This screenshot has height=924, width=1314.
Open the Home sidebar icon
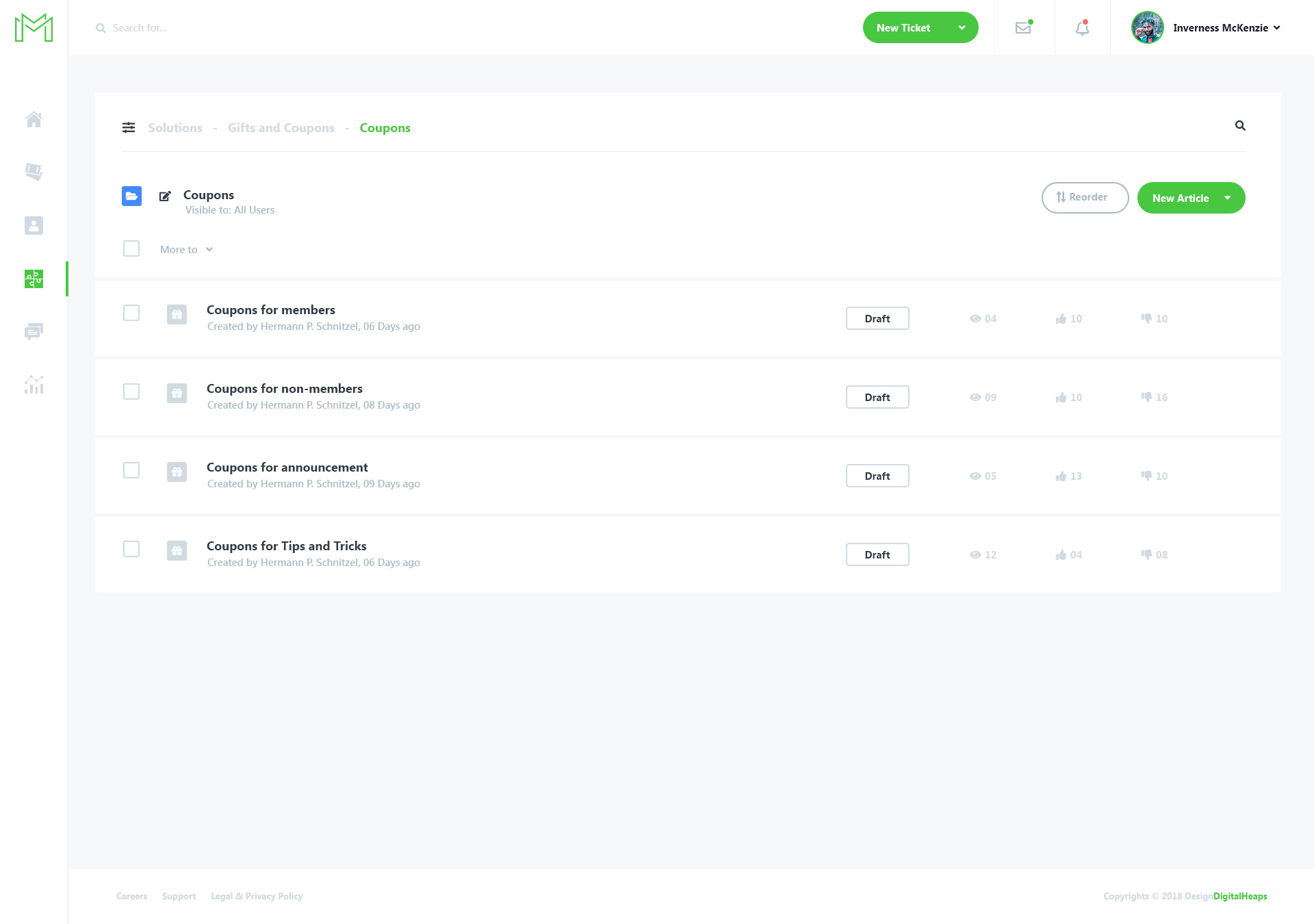[34, 119]
